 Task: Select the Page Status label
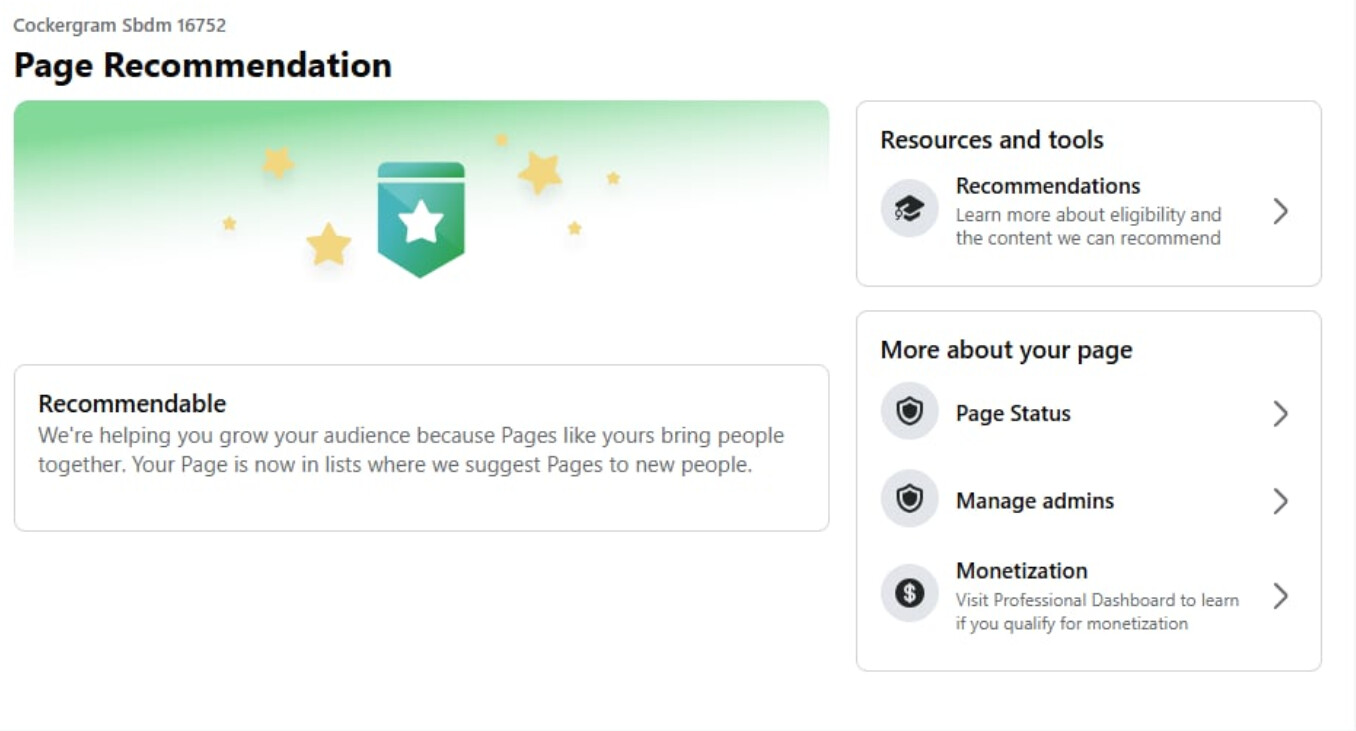(1012, 414)
